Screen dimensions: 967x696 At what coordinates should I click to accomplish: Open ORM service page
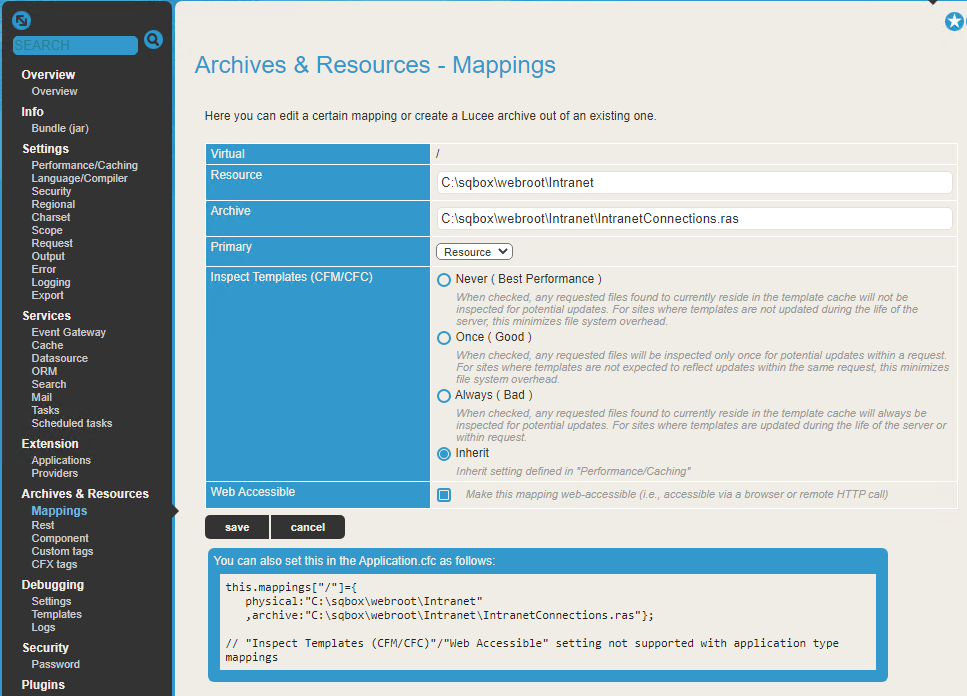(44, 371)
